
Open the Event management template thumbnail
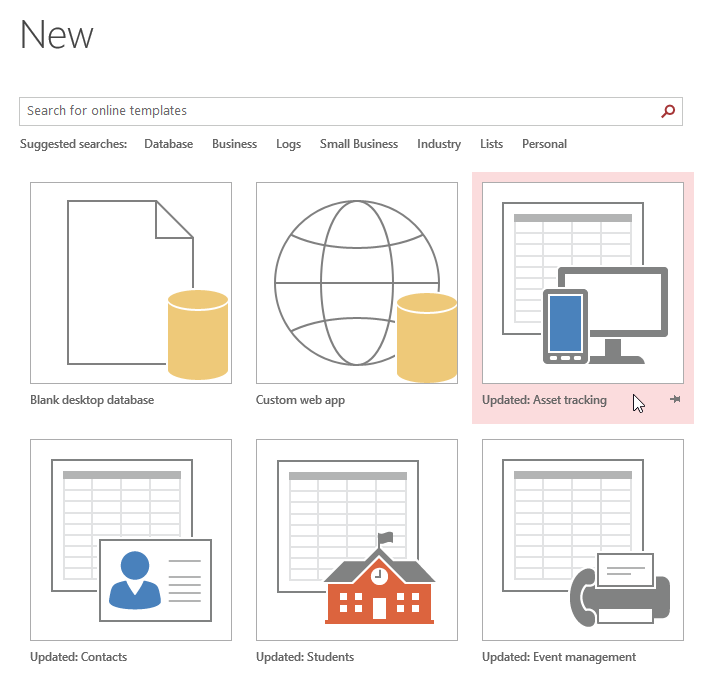coord(583,539)
